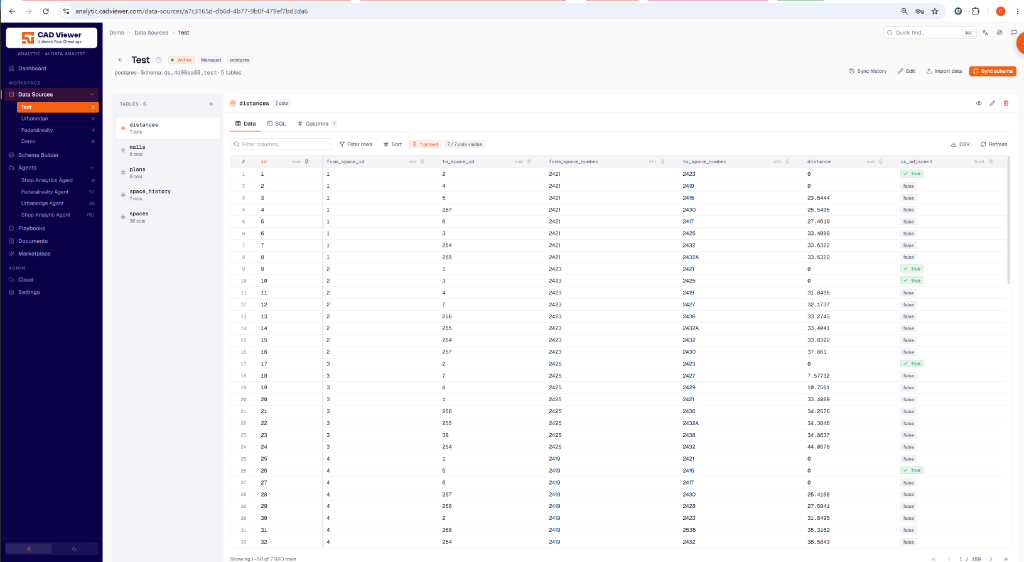
Task: Click the Demo breadcrumb link
Action: 117,33
